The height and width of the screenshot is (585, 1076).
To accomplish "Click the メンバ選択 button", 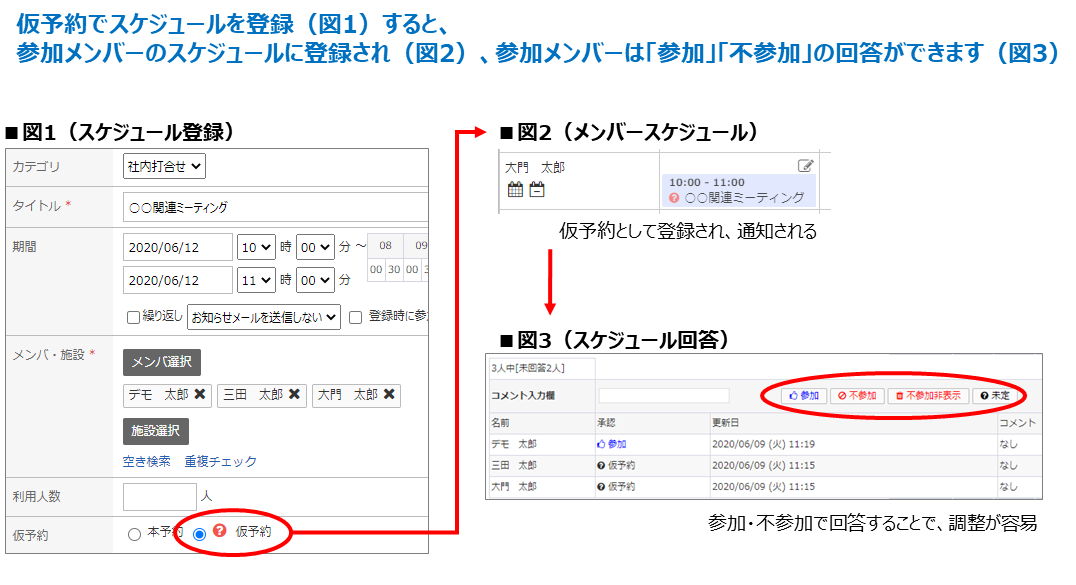I will [162, 361].
